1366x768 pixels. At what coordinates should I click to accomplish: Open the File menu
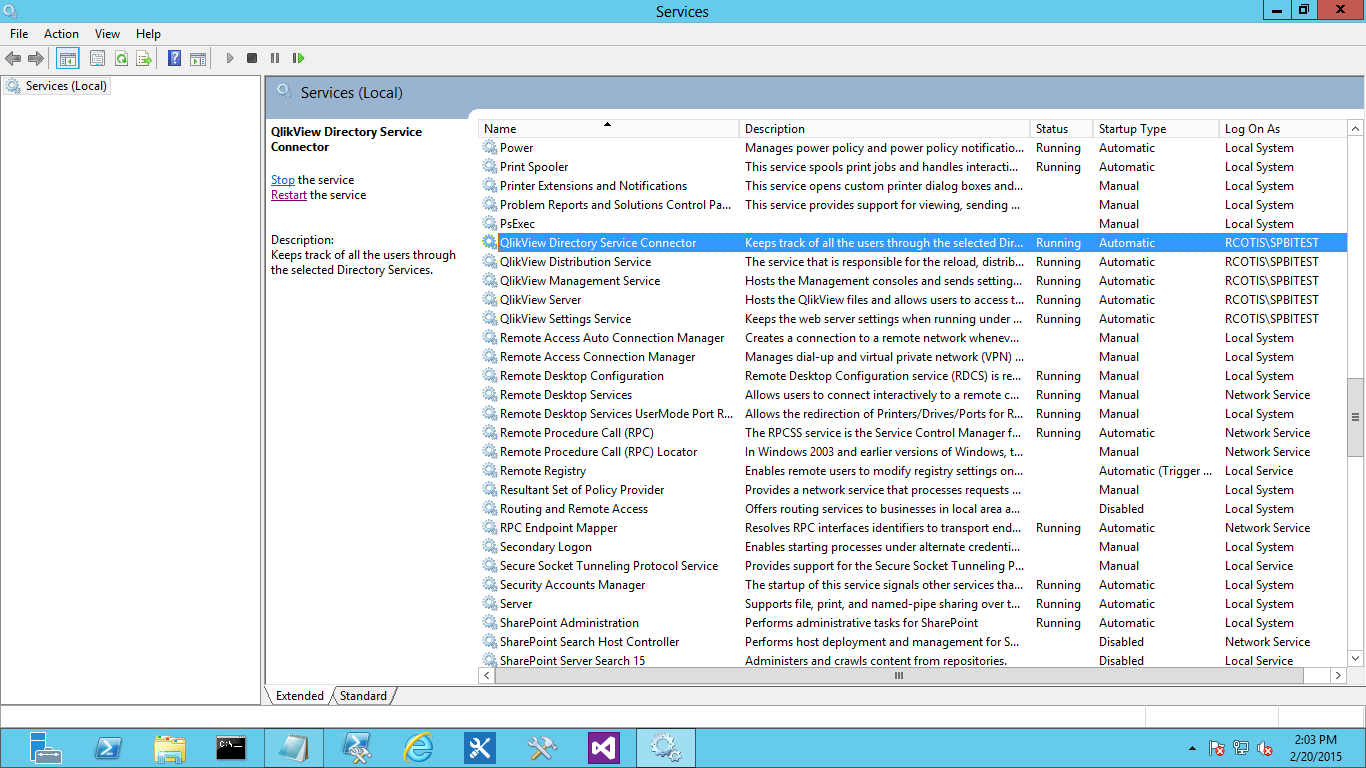pos(19,34)
